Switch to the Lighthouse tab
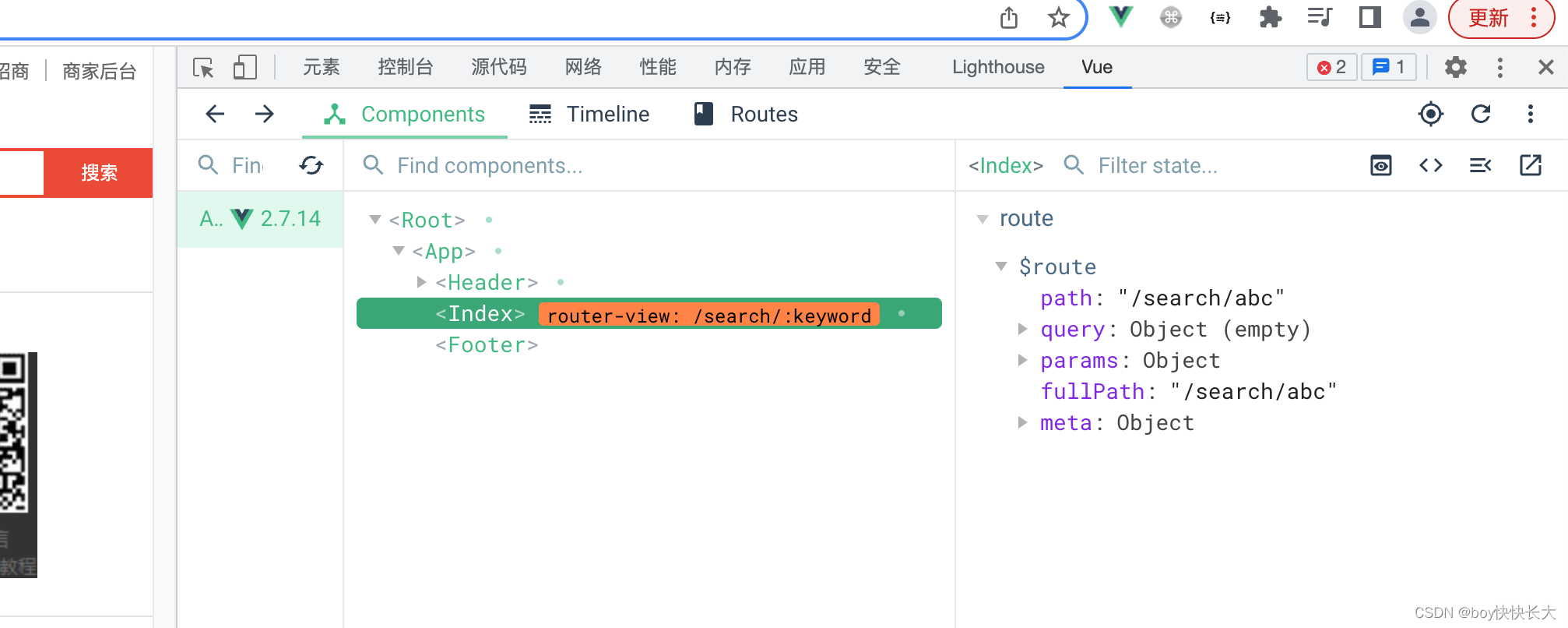 click(x=998, y=67)
